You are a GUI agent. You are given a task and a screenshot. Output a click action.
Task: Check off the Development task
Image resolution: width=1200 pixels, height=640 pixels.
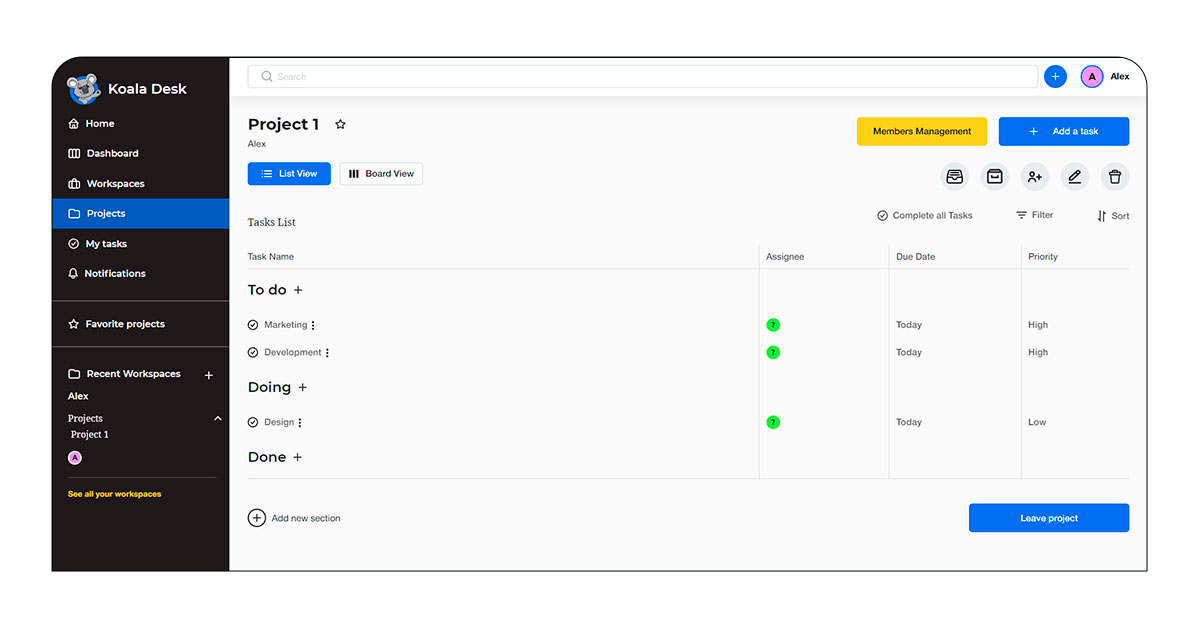point(253,353)
